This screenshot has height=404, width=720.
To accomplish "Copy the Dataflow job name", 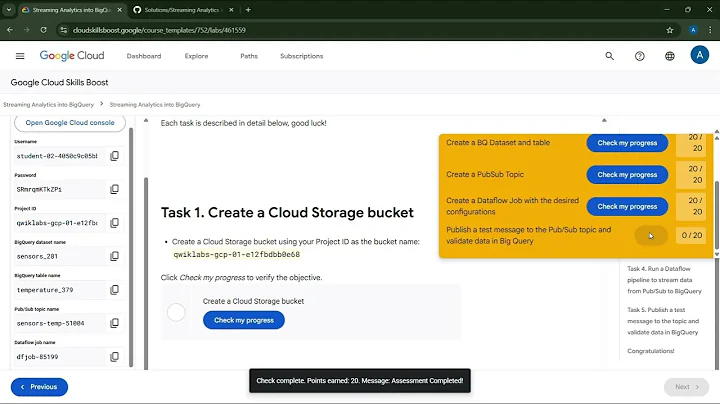I will pyautogui.click(x=114, y=357).
